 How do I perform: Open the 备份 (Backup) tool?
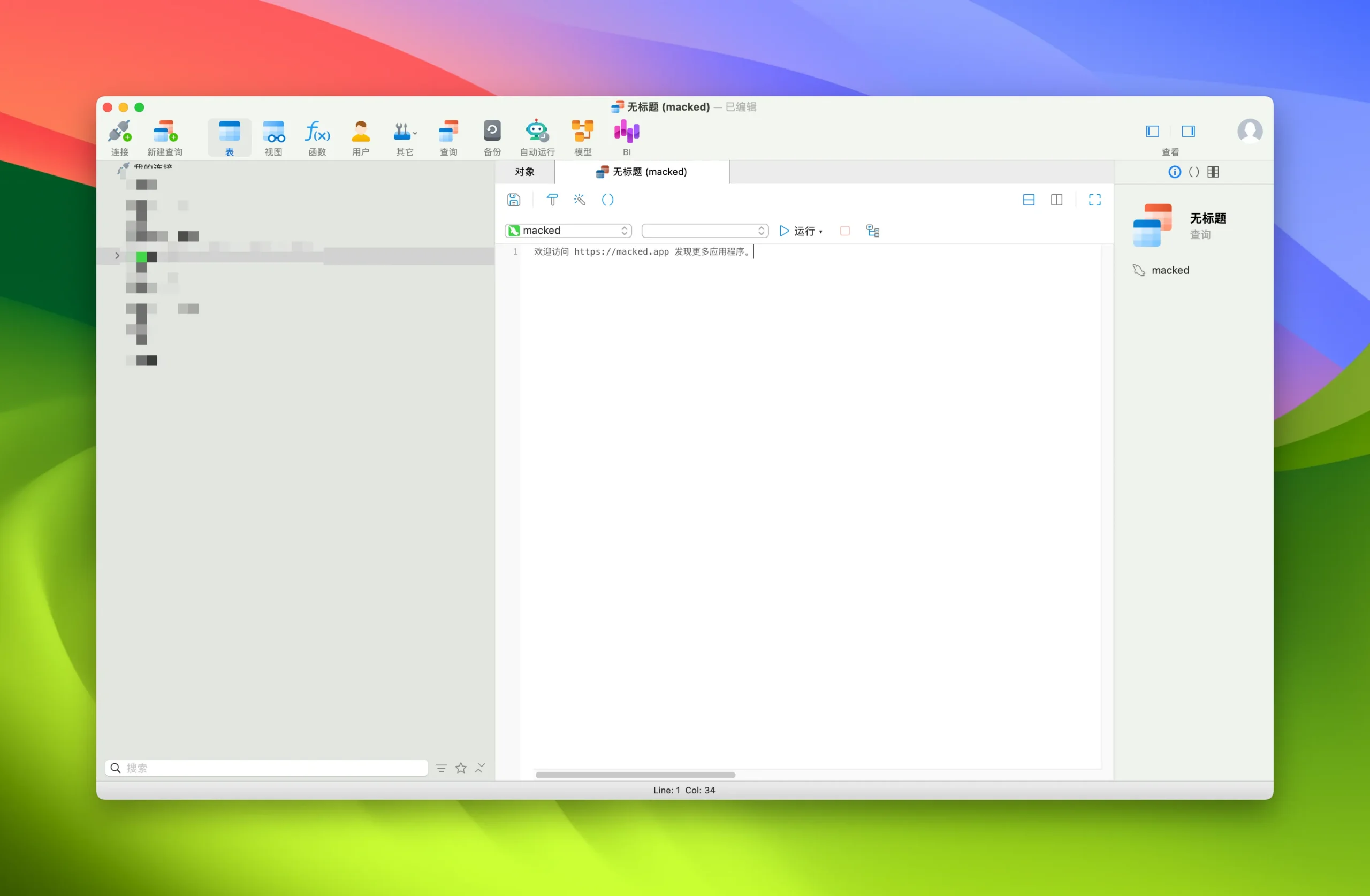(492, 136)
